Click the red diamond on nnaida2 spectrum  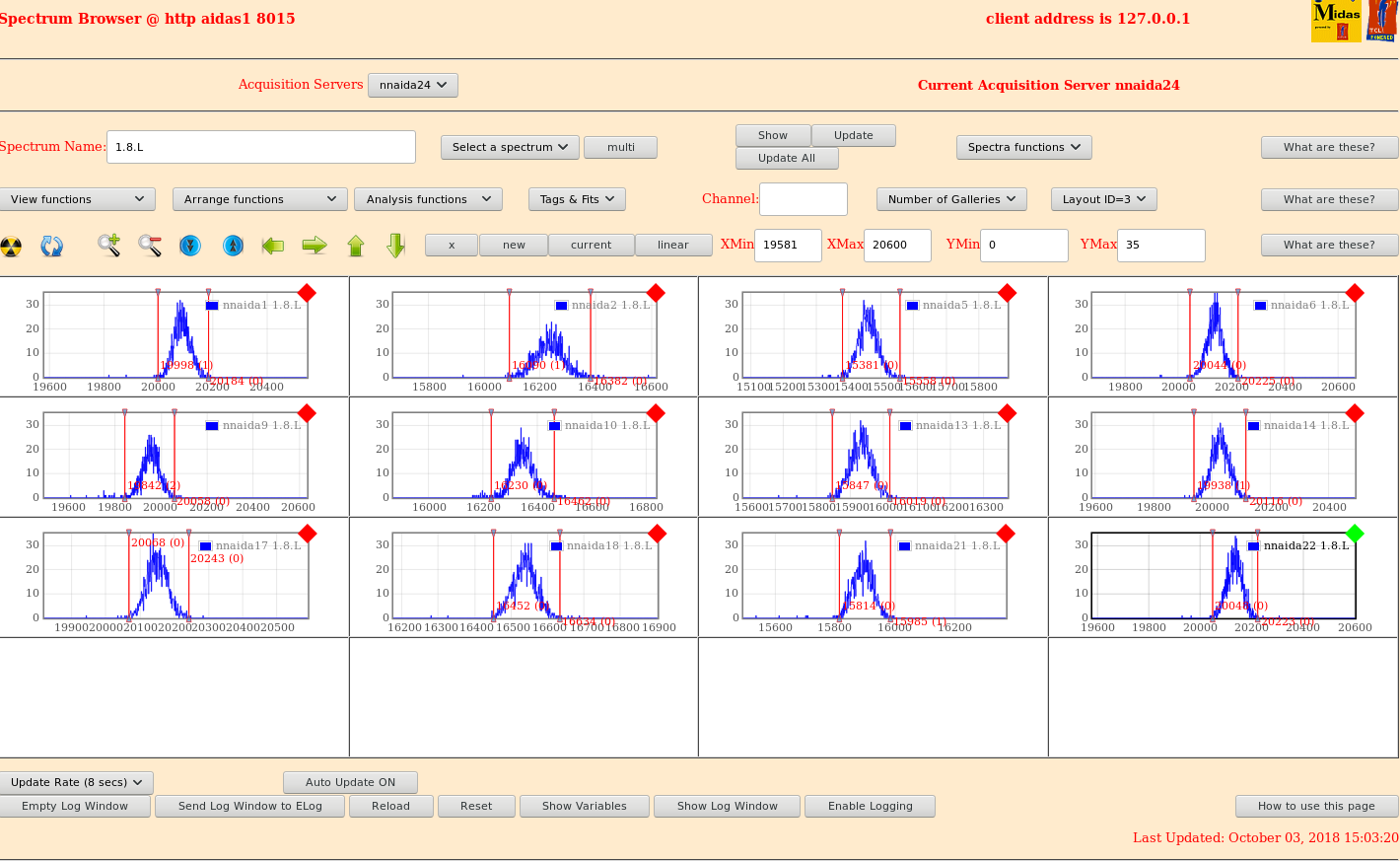(x=656, y=292)
